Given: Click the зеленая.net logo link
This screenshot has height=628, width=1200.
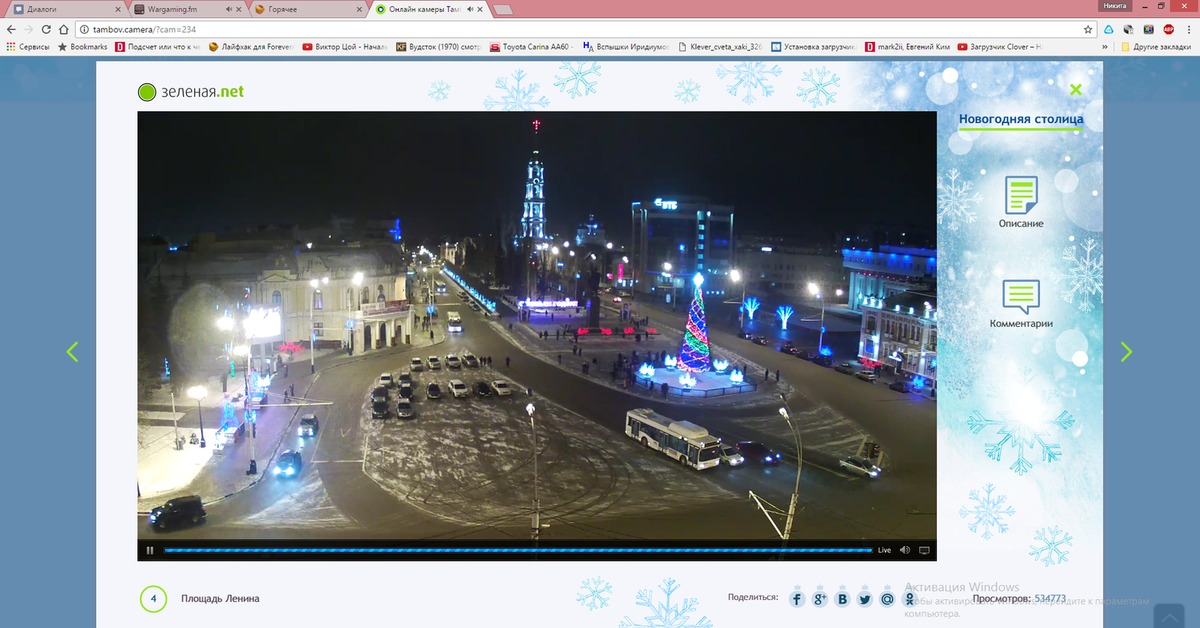Looking at the screenshot, I should [x=190, y=92].
